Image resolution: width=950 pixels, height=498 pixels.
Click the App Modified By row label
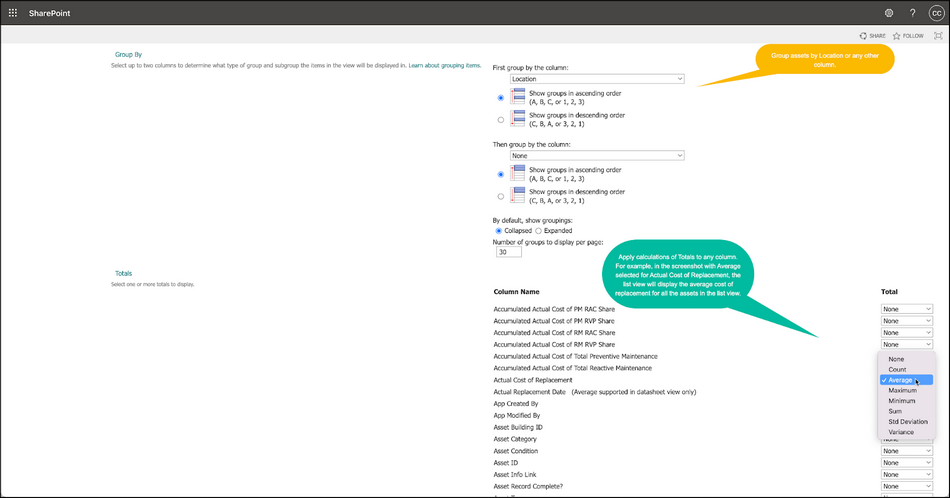517,416
